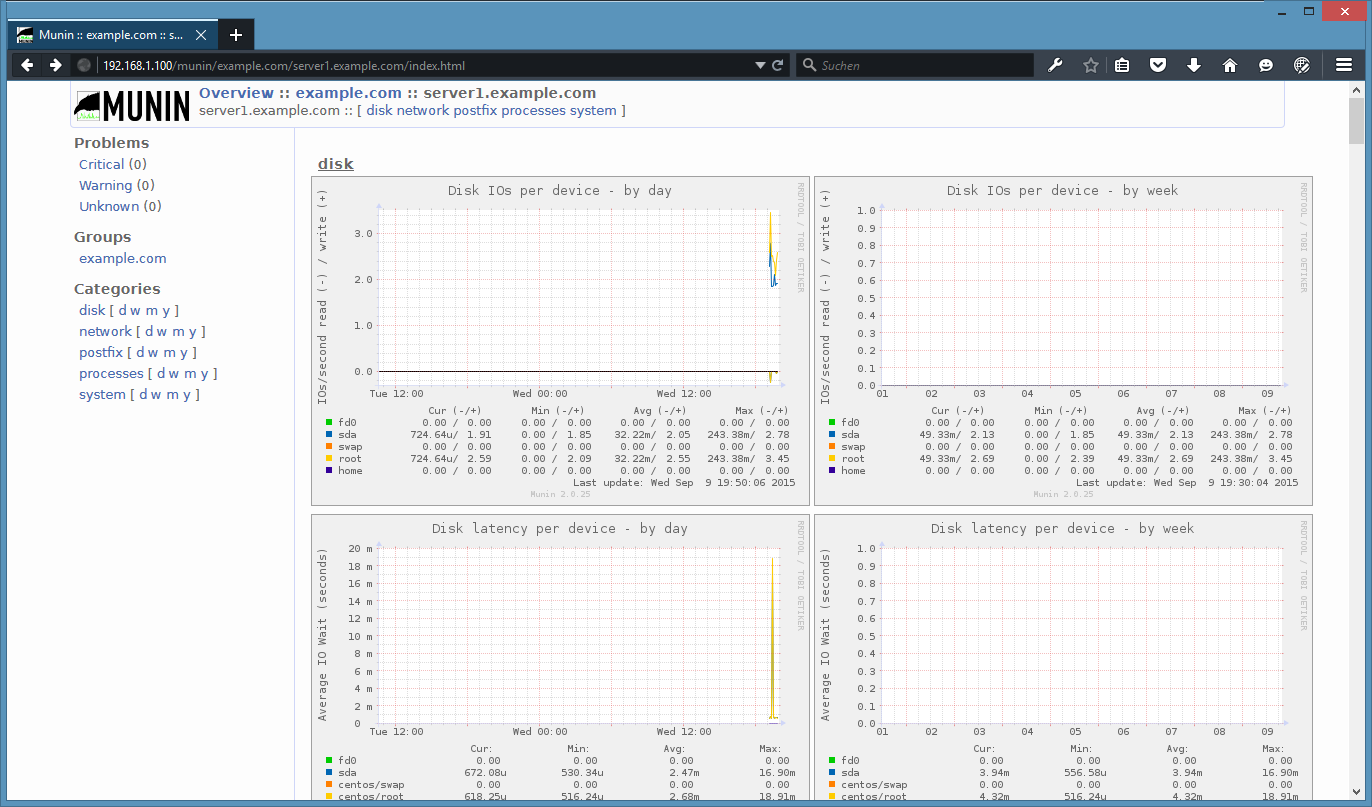Open the Disk IOs per device by week graph

[1063, 341]
